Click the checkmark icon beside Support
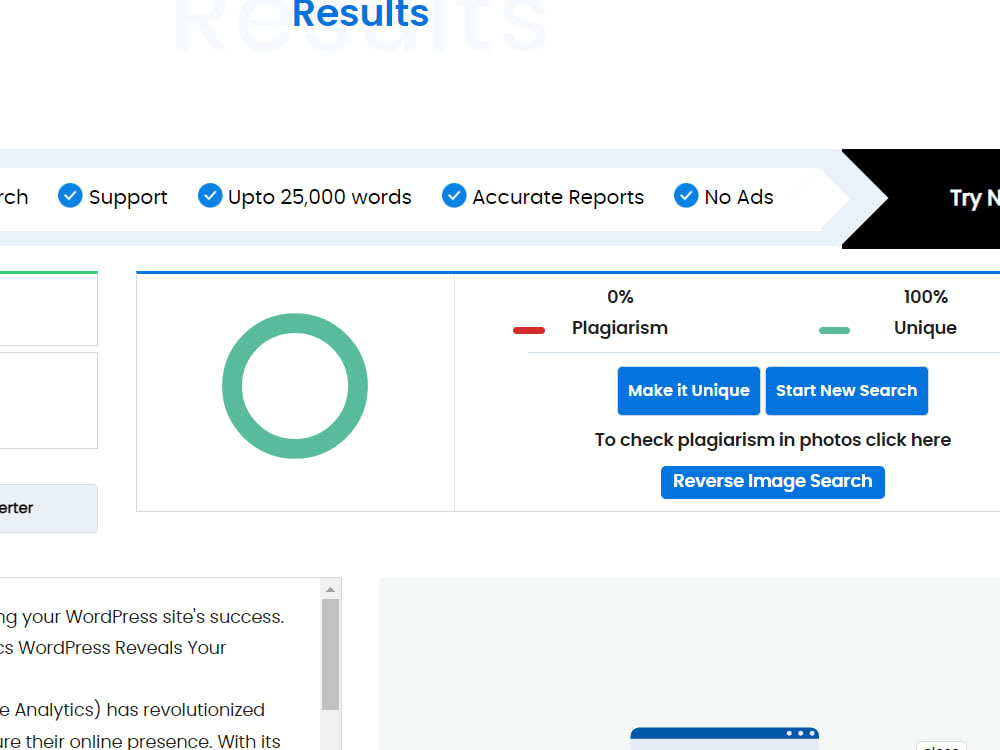 (x=70, y=196)
